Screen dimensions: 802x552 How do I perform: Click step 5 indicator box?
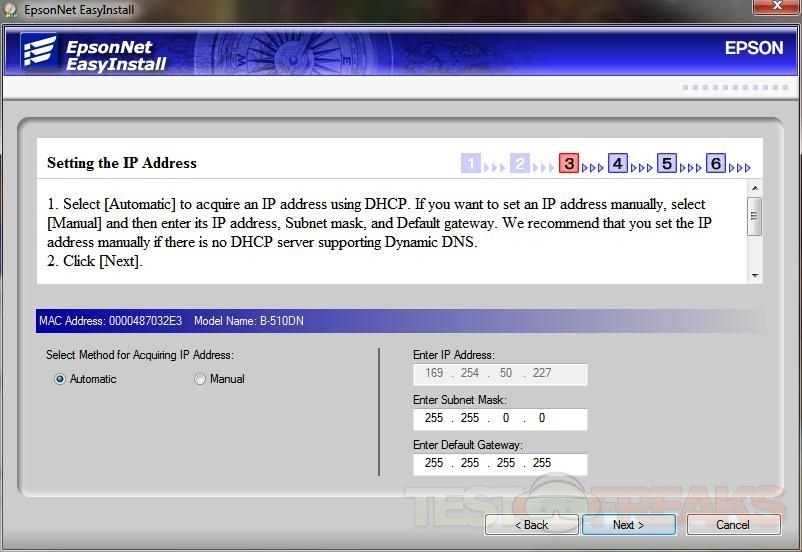[667, 164]
